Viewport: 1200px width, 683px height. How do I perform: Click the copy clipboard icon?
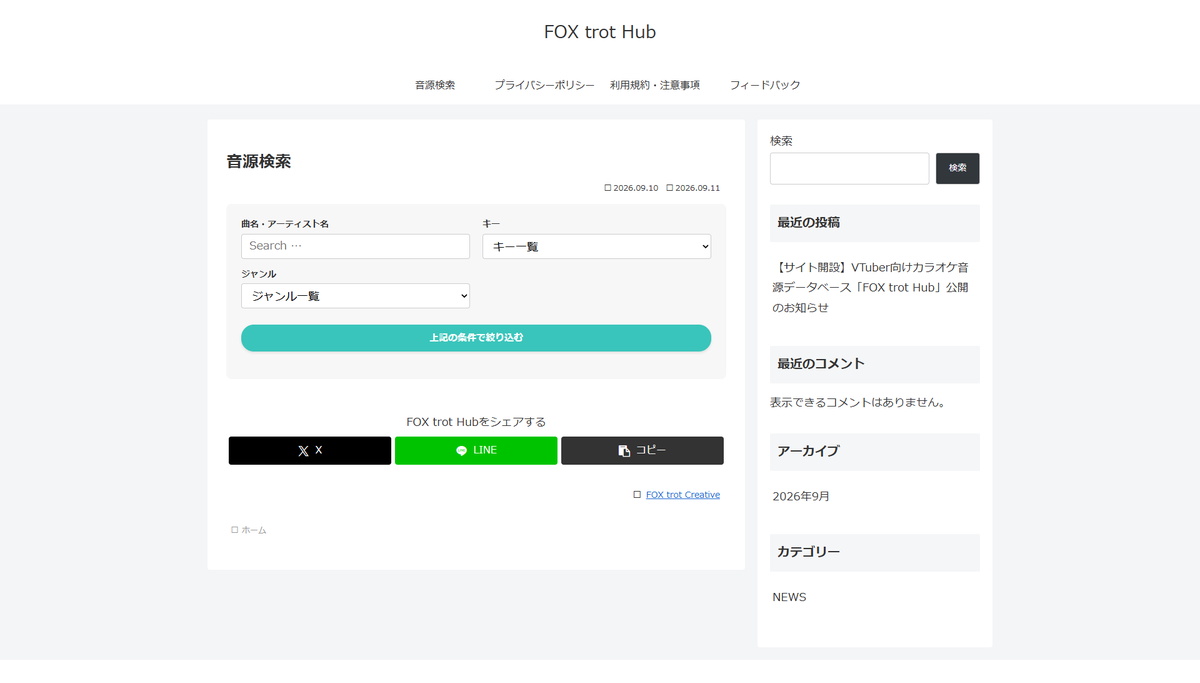(624, 451)
